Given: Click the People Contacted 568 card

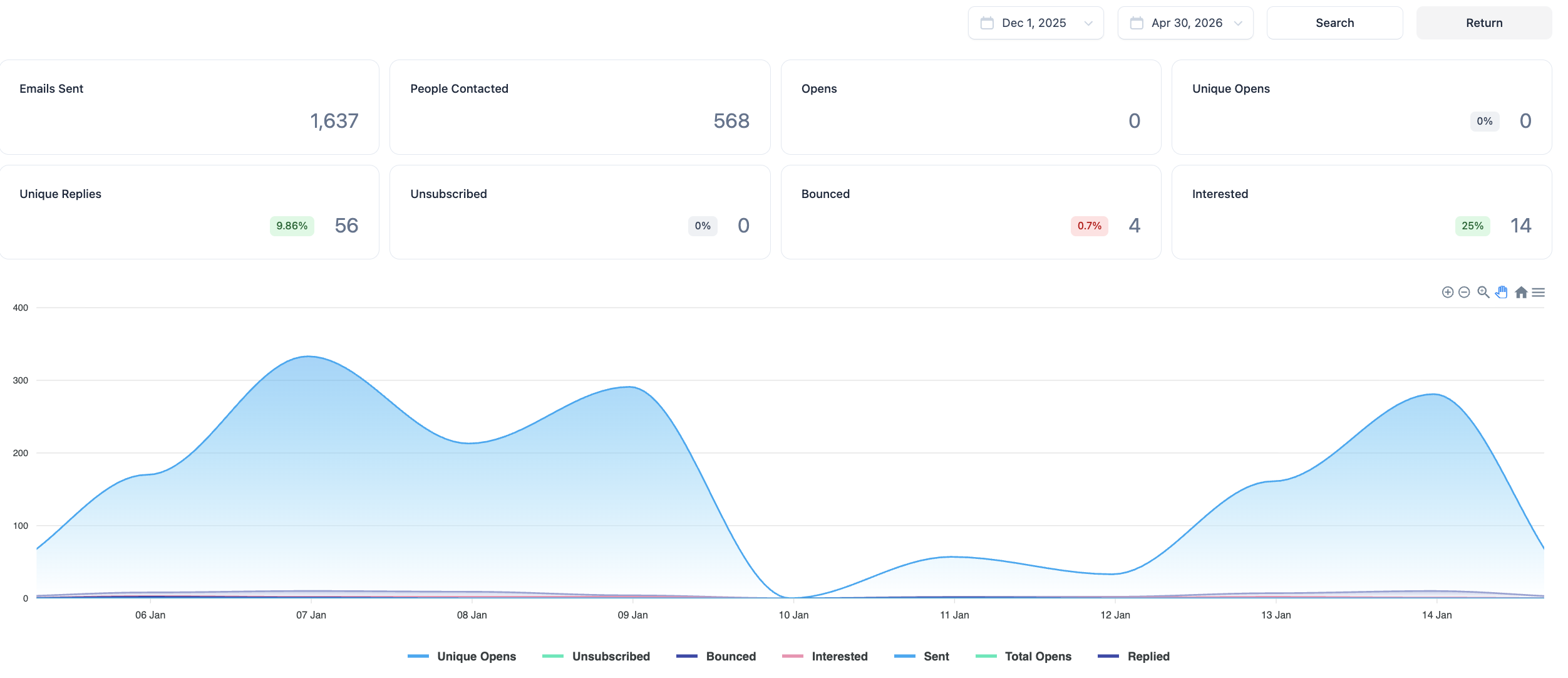Looking at the screenshot, I should [x=580, y=107].
